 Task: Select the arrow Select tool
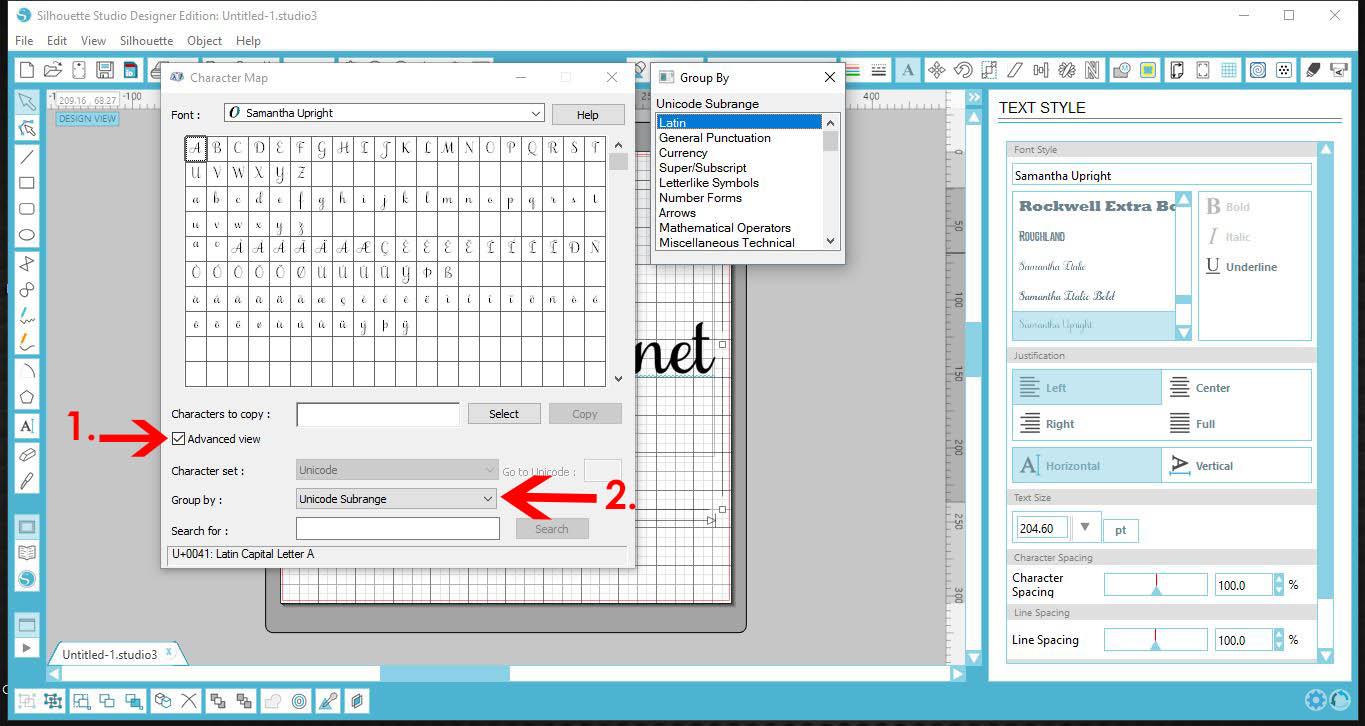pyautogui.click(x=27, y=102)
